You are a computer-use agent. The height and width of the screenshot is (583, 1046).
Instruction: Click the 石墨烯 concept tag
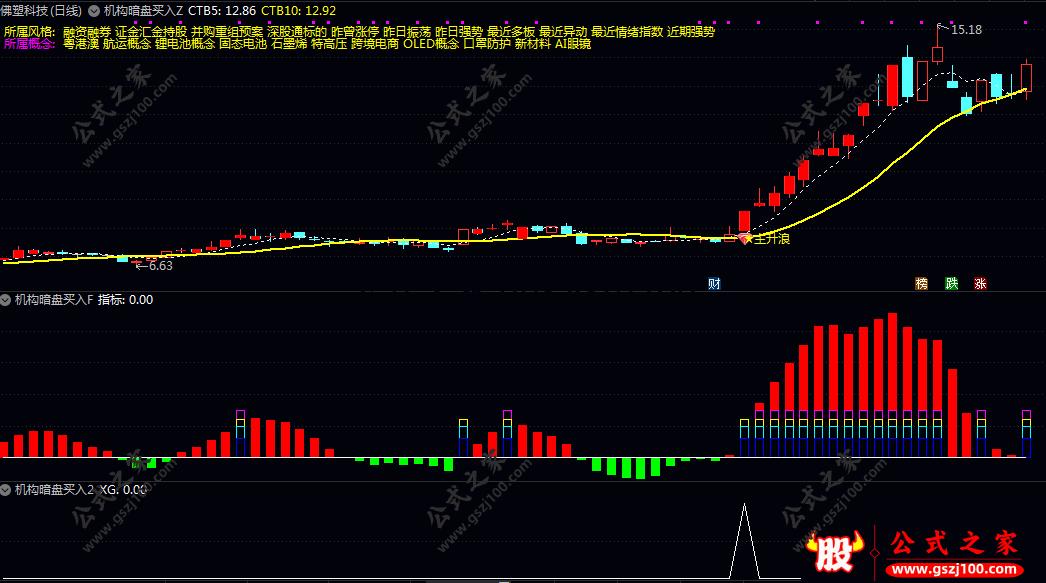click(x=290, y=43)
